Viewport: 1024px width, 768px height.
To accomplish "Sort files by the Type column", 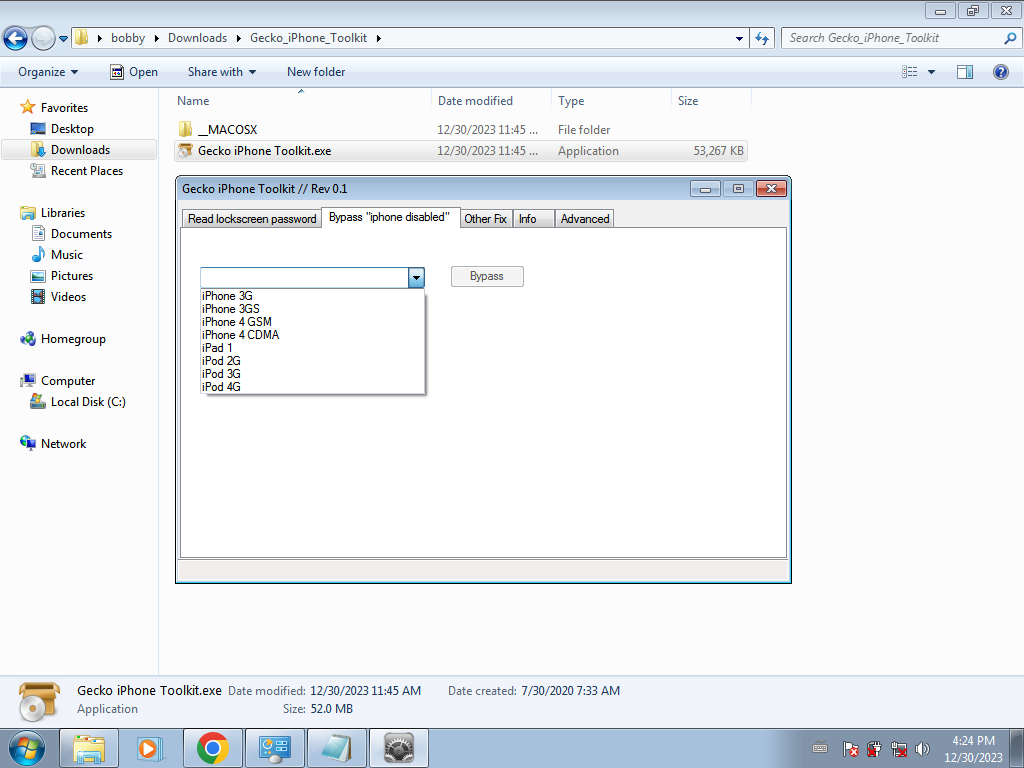I will coord(611,101).
